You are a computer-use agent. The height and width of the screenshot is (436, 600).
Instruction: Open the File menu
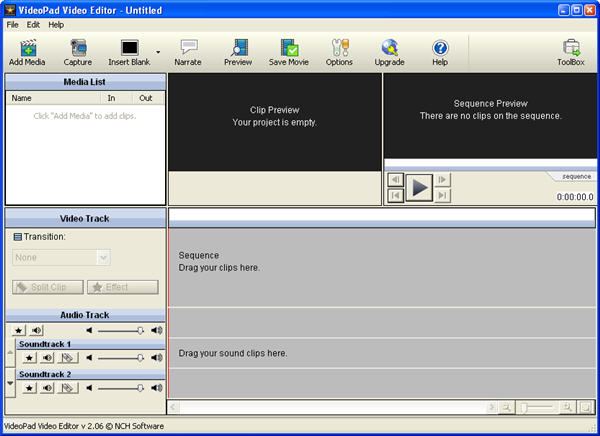click(12, 24)
